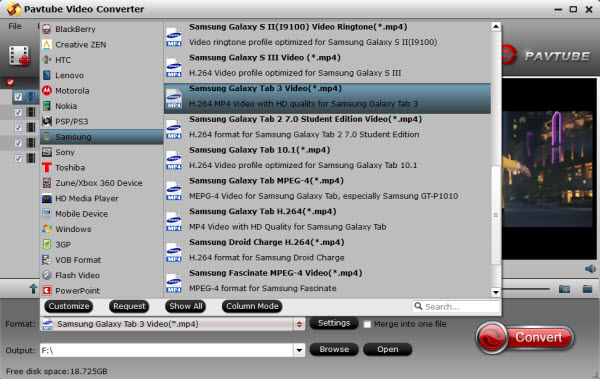Click the add video file icon
The image size is (600, 379).
[x=19, y=56]
